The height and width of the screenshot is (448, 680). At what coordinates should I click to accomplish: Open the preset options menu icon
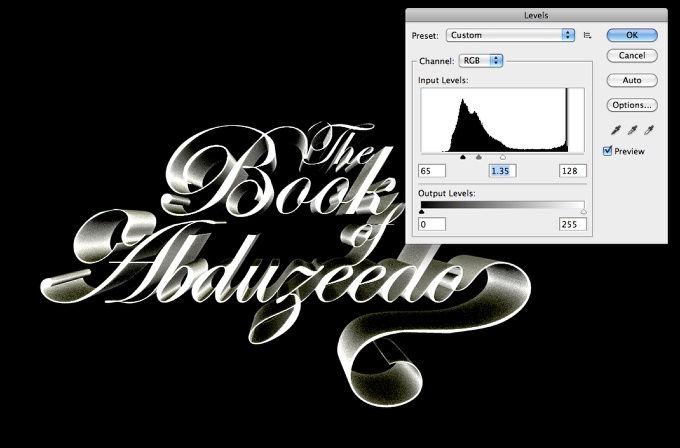pos(588,35)
